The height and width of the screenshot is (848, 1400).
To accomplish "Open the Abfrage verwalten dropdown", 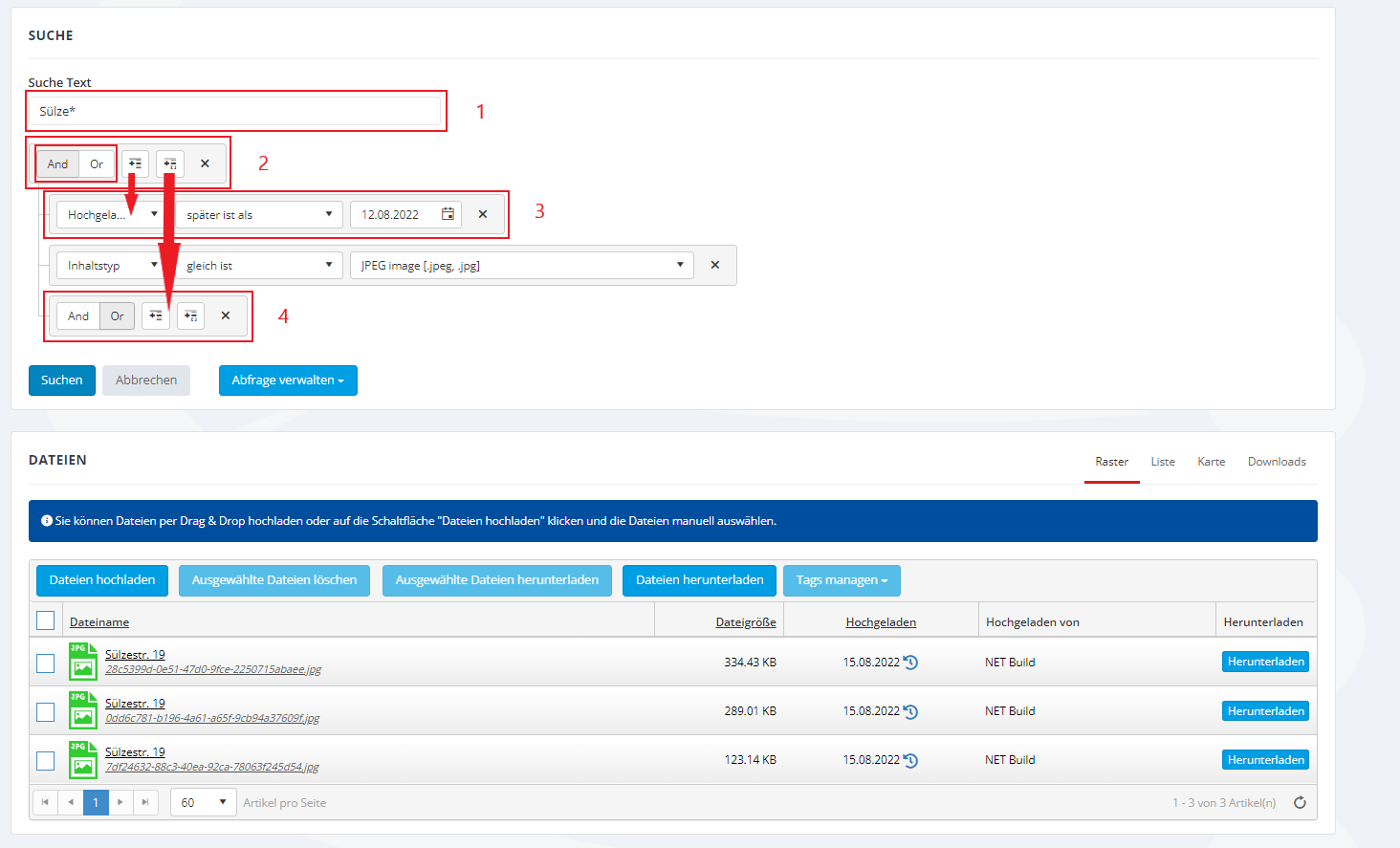I will point(287,380).
